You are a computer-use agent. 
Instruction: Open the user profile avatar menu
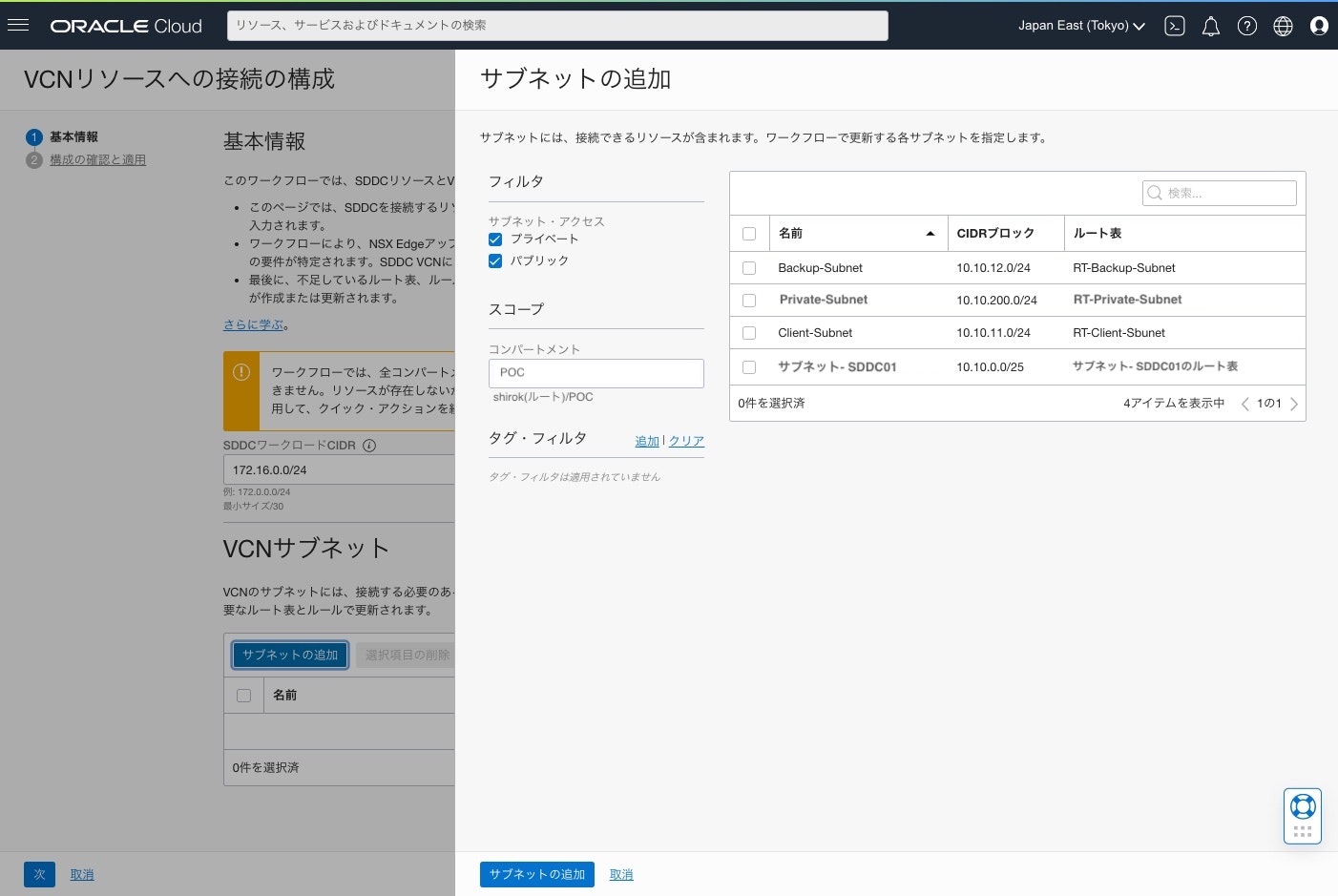[1319, 26]
